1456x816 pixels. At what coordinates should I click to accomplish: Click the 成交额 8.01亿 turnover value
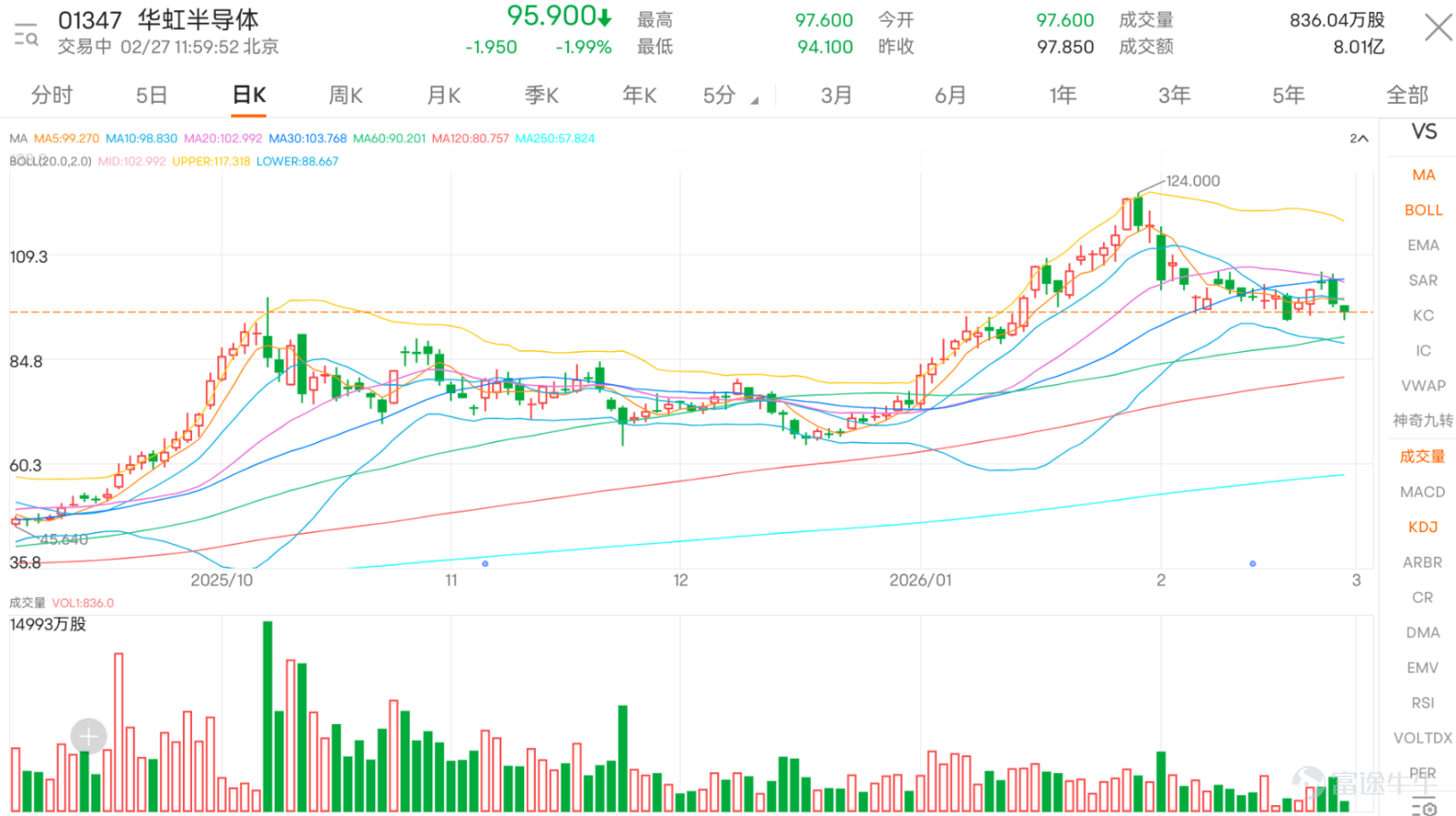coord(1359,46)
